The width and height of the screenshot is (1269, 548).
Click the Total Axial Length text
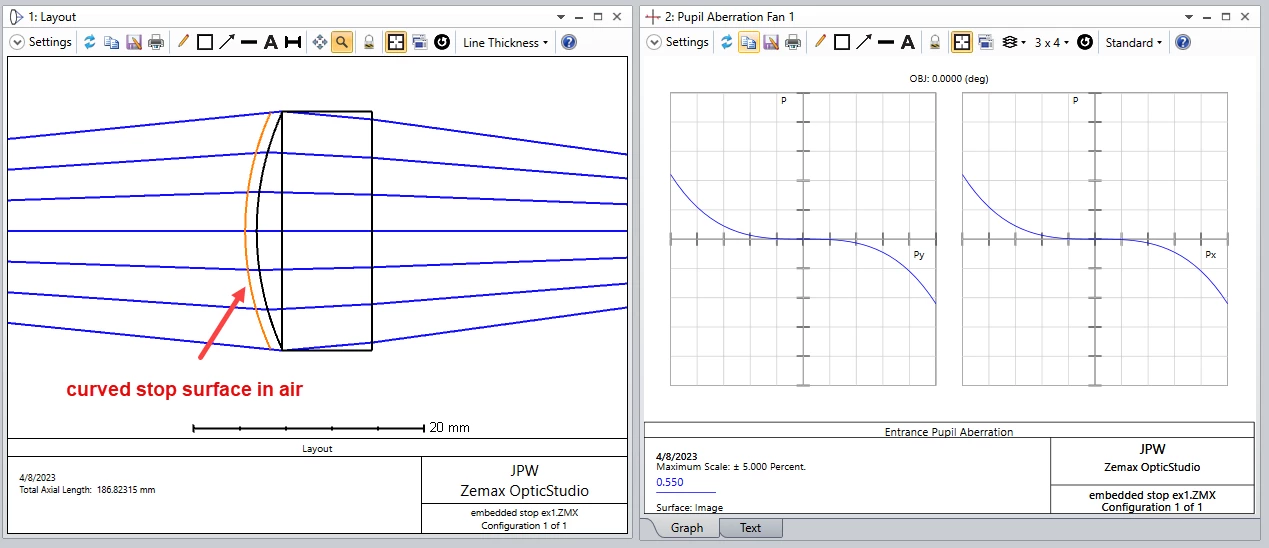pos(87,490)
